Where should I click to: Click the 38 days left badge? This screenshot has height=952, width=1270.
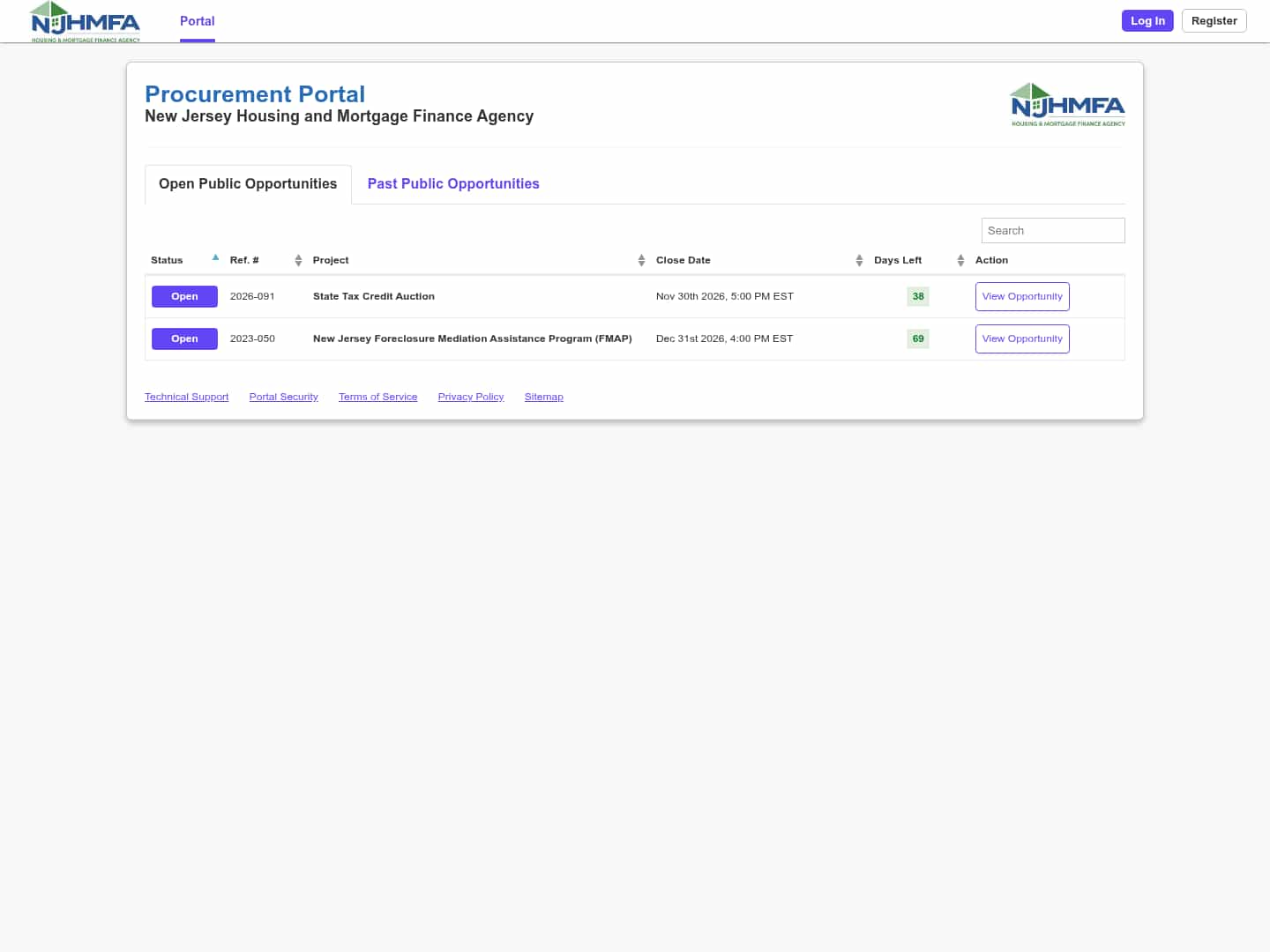pos(918,296)
